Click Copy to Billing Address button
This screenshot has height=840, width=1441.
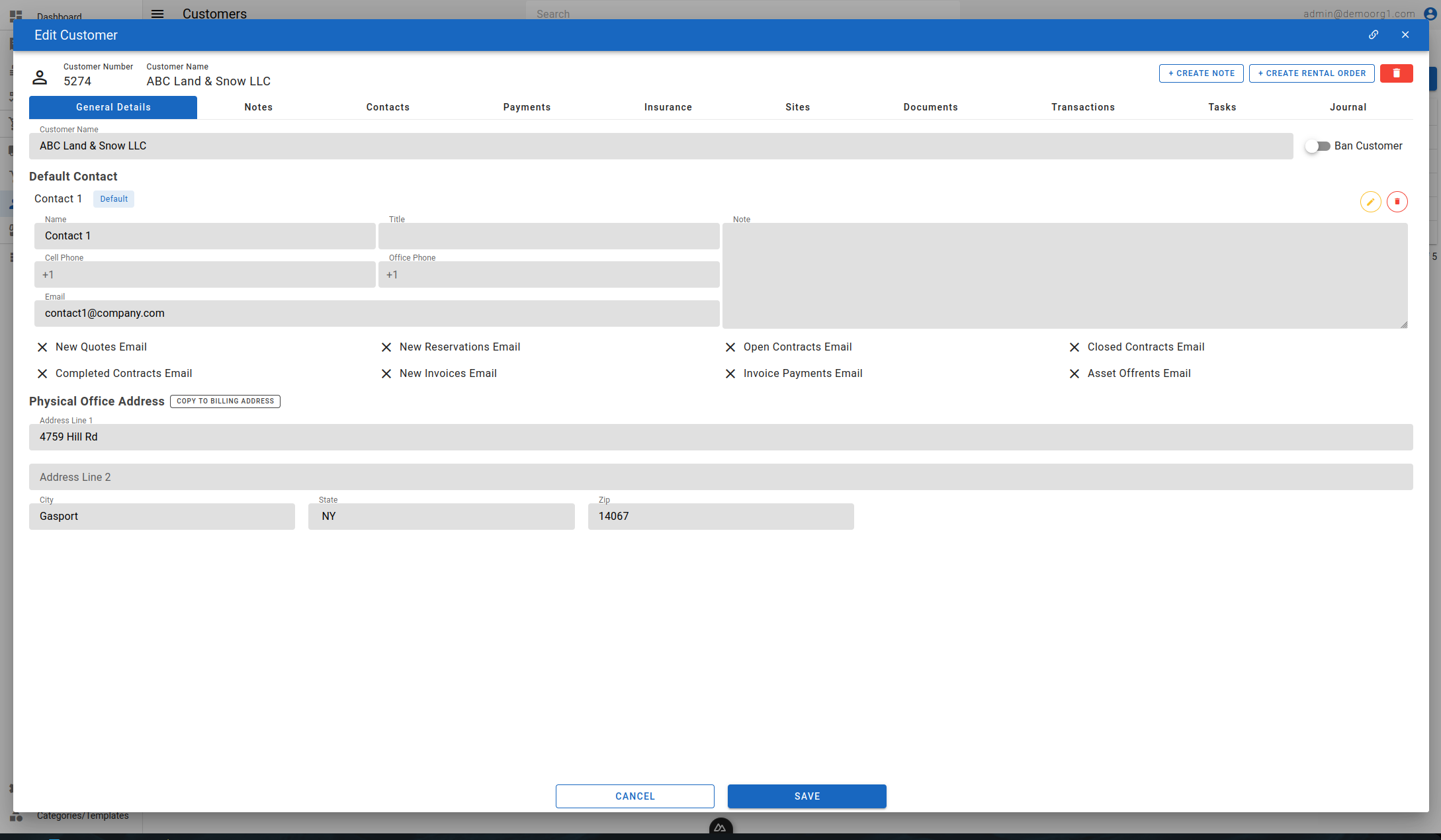coord(225,401)
